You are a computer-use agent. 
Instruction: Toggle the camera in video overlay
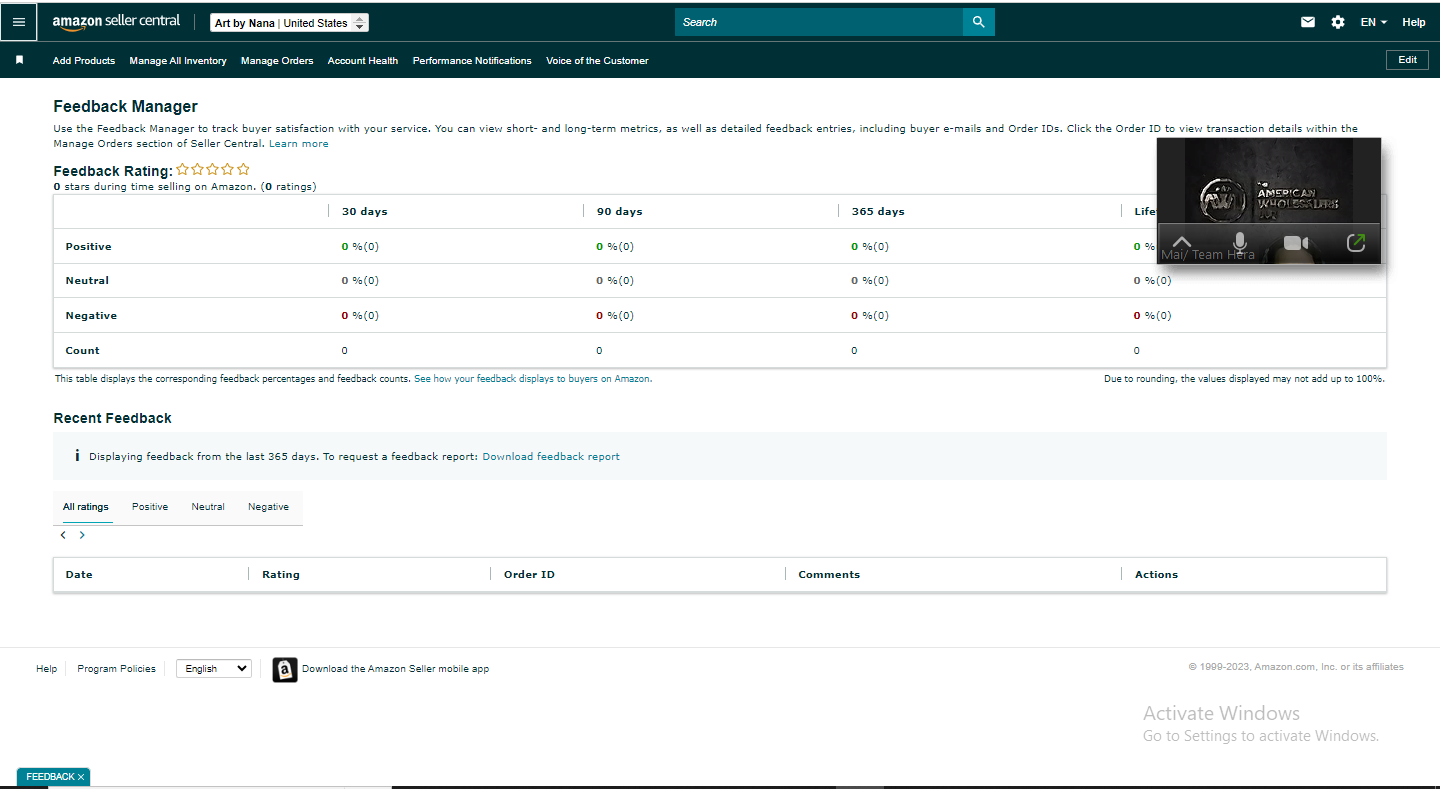pyautogui.click(x=1296, y=243)
